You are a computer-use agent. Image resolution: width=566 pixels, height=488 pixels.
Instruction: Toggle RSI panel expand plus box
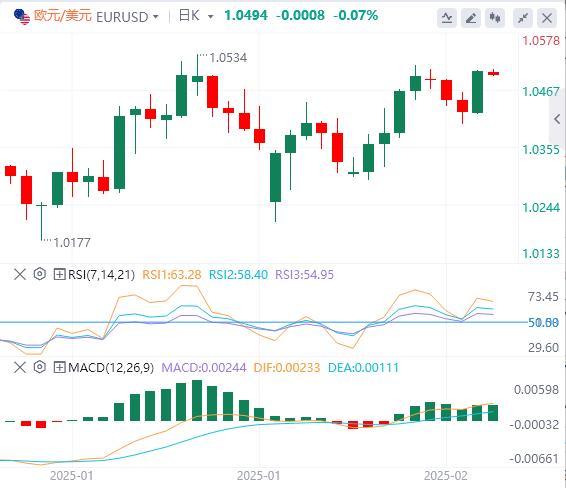tap(59, 274)
